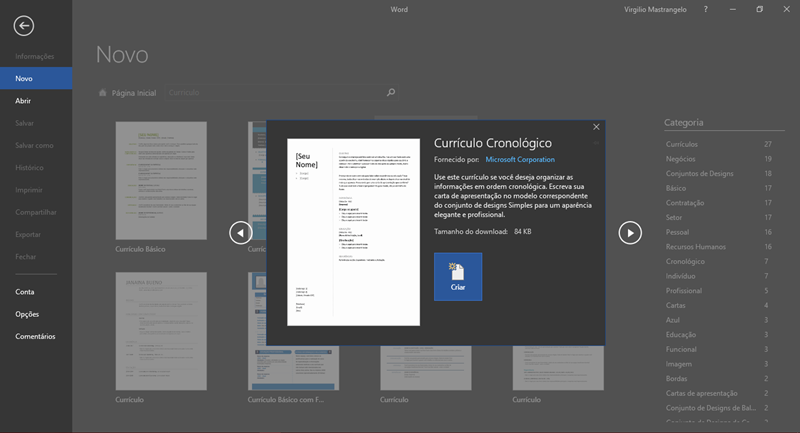800x433 pixels.
Task: Click the Criar template button
Action: tap(458, 276)
